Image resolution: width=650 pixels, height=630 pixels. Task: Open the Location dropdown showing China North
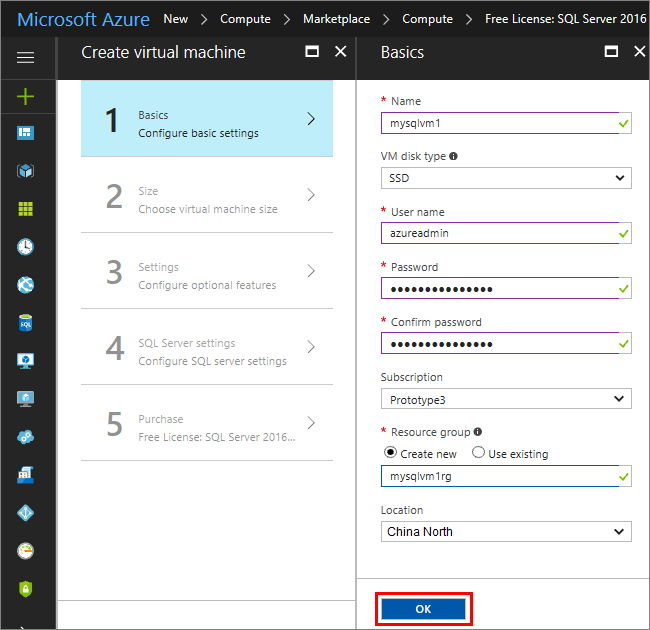tap(505, 532)
